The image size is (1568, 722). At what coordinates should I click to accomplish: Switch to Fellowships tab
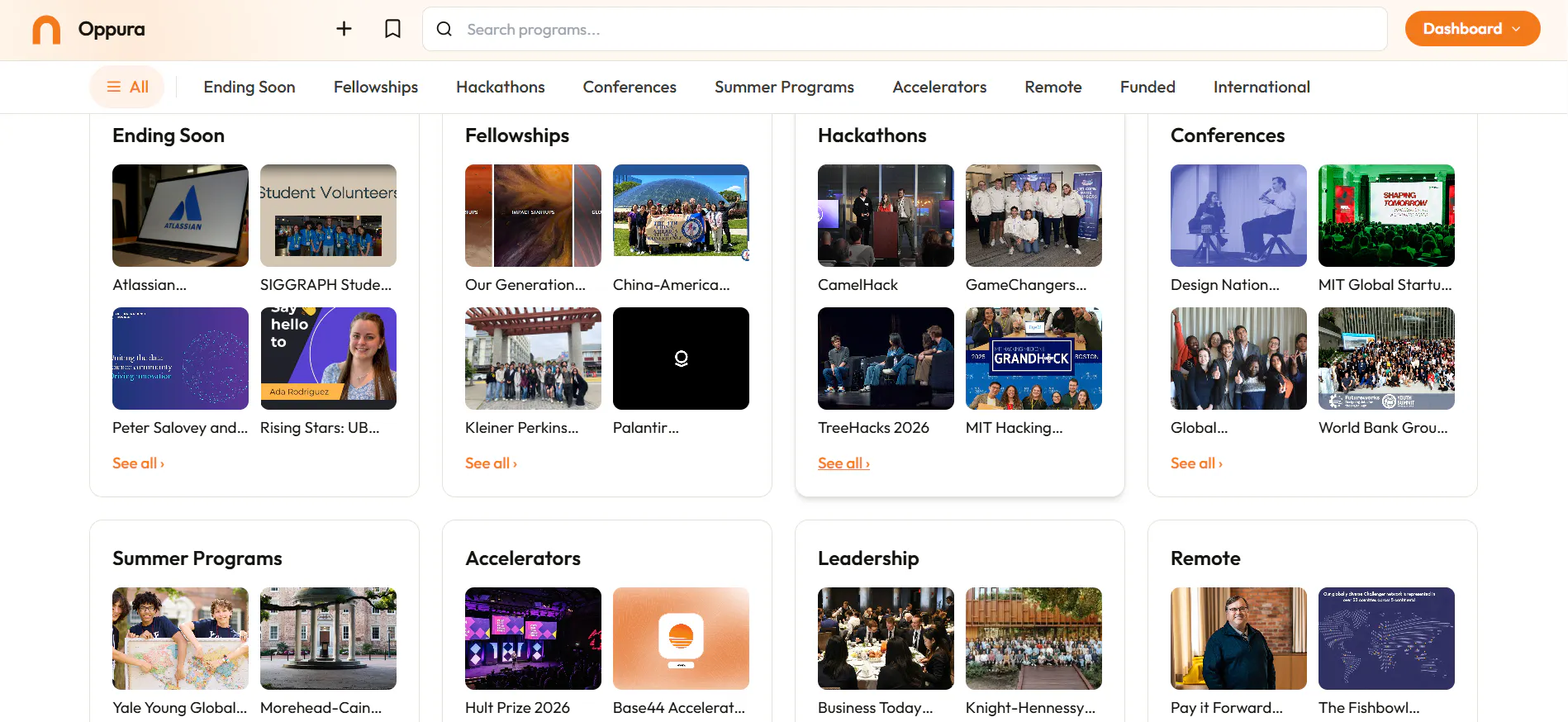pyautogui.click(x=376, y=87)
